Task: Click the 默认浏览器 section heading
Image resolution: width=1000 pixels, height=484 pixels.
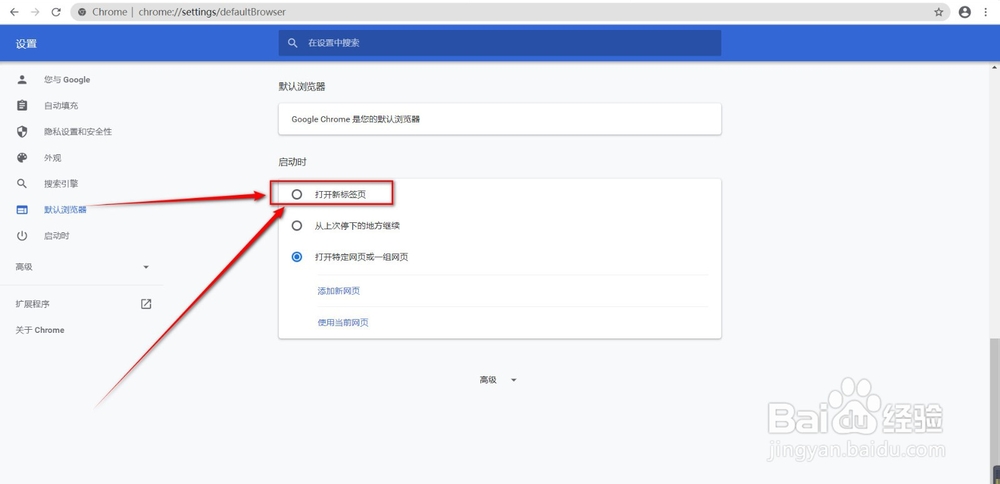Action: click(x=302, y=87)
